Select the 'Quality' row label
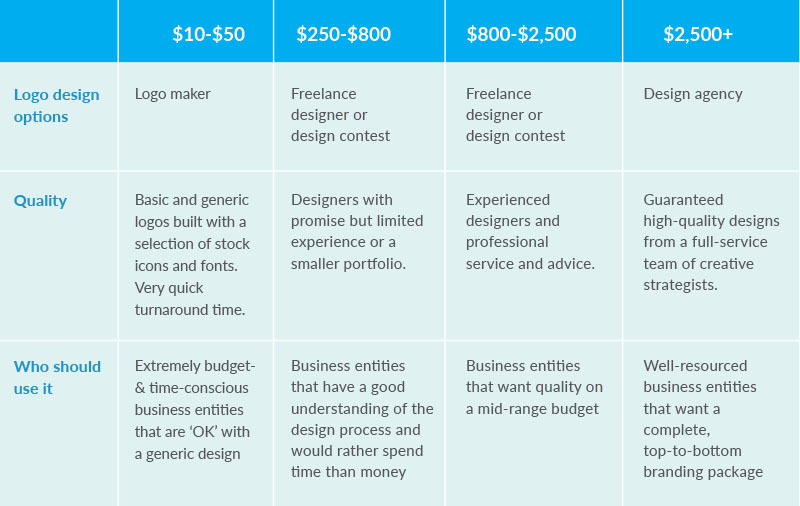Viewport: 800px width, 506px height. pos(40,201)
